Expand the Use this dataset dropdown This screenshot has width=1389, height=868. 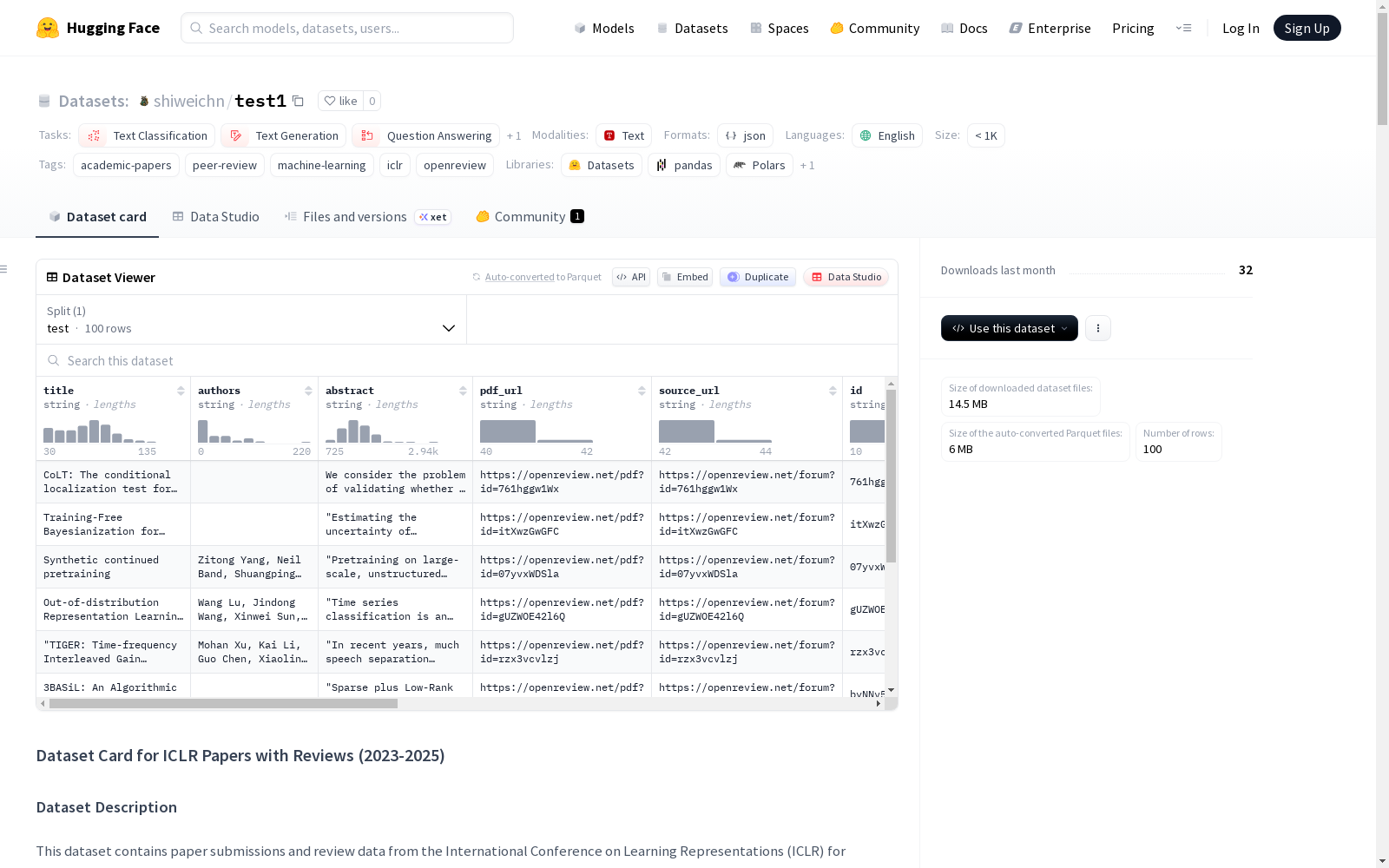1010,328
